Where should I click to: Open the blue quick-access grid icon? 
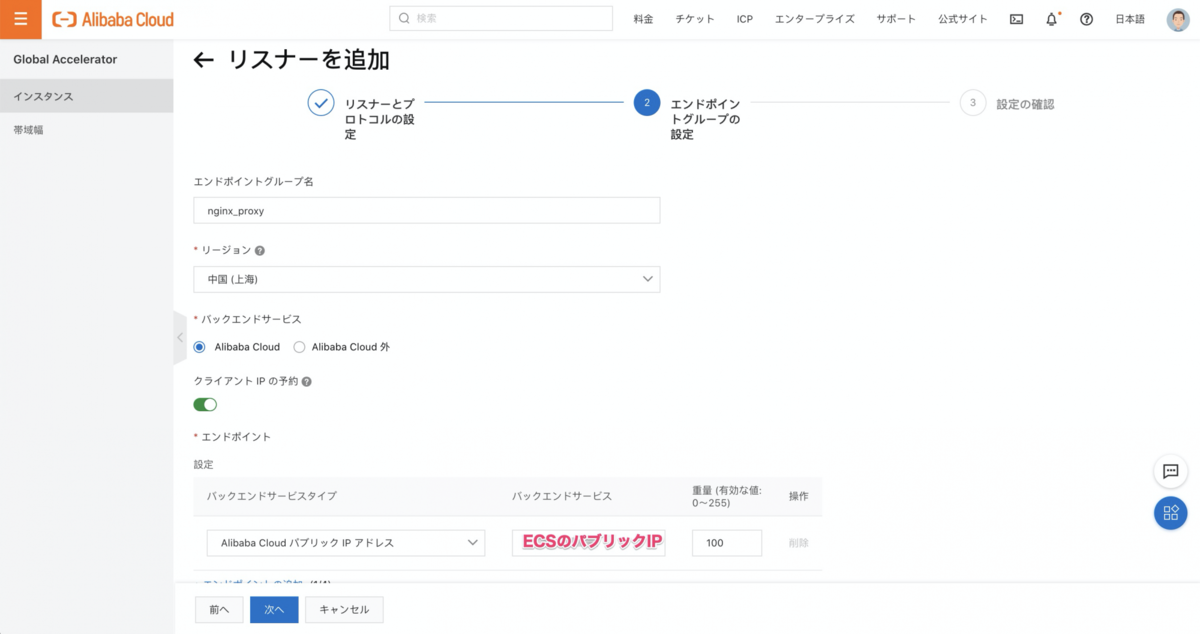click(x=1170, y=513)
